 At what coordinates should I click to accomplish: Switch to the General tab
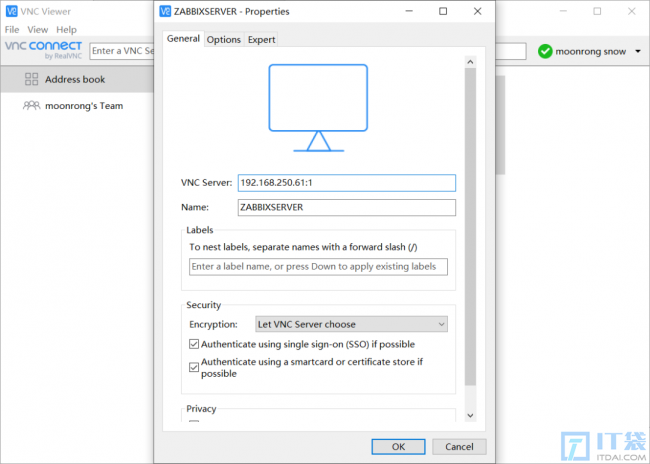click(x=183, y=39)
